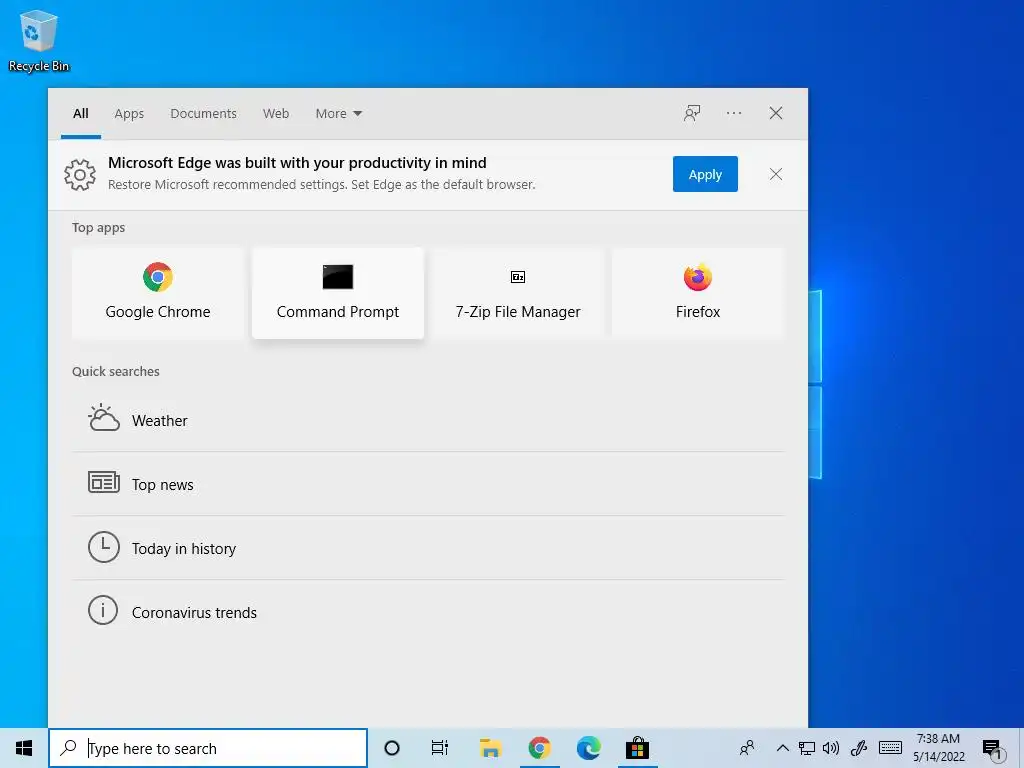Open Coronavirus trends quick search
This screenshot has width=1024, height=768.
(428, 612)
